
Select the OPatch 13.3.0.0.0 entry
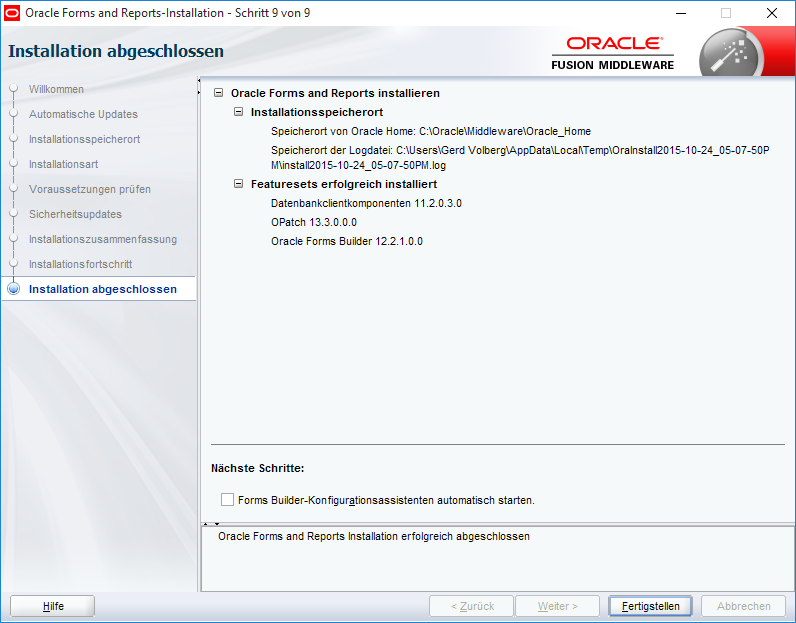(x=314, y=222)
